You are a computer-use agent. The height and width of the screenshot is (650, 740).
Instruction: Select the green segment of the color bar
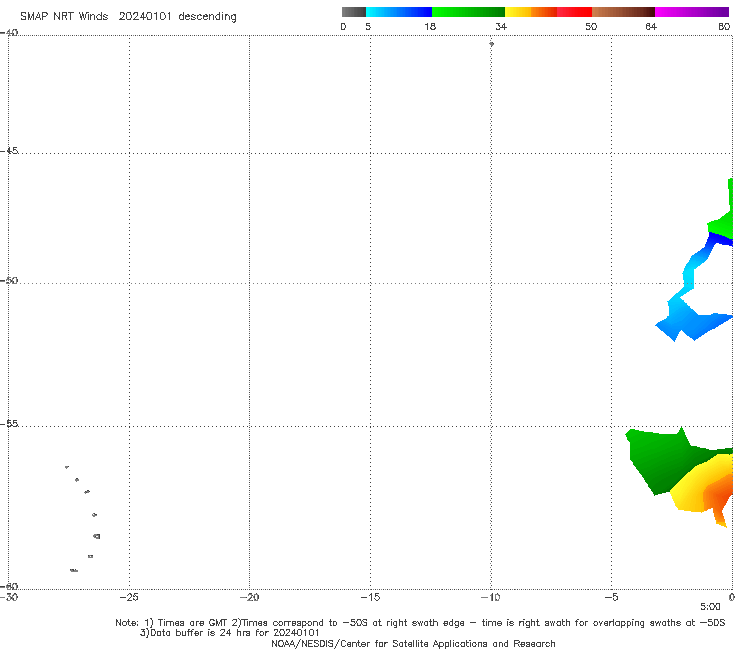click(x=468, y=12)
